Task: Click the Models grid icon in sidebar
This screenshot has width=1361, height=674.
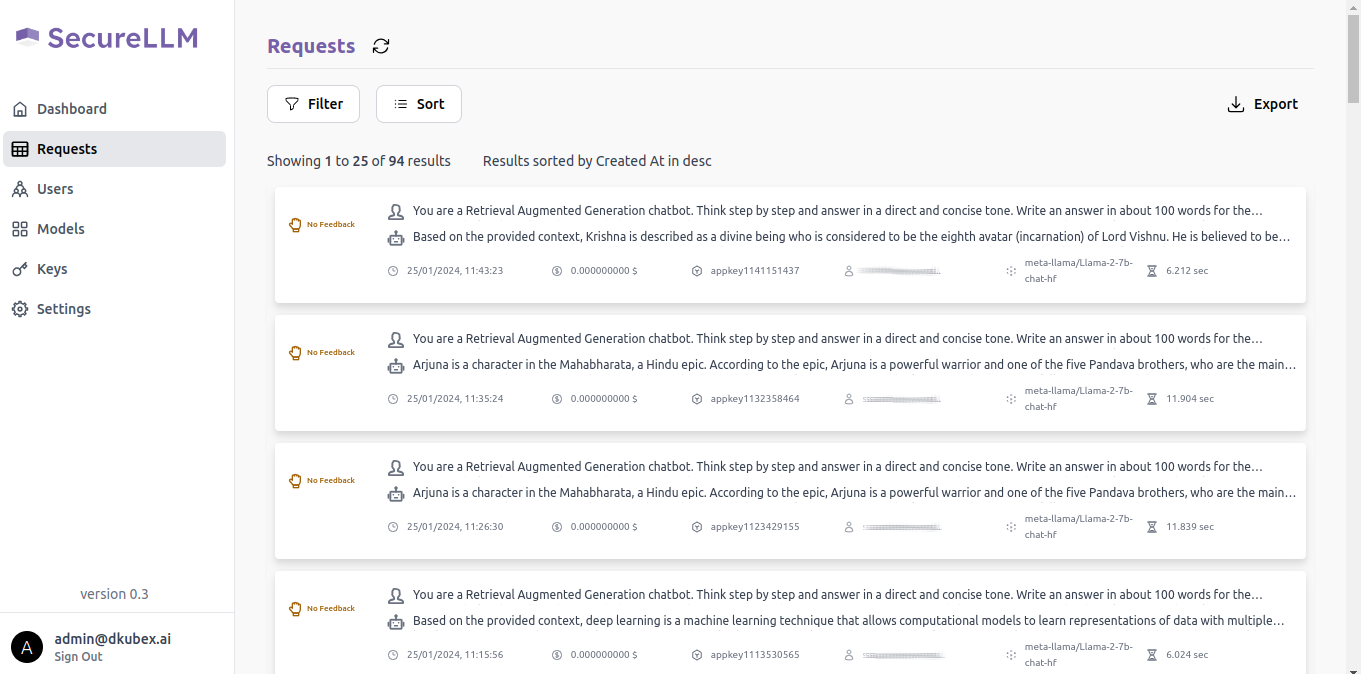Action: click(20, 229)
